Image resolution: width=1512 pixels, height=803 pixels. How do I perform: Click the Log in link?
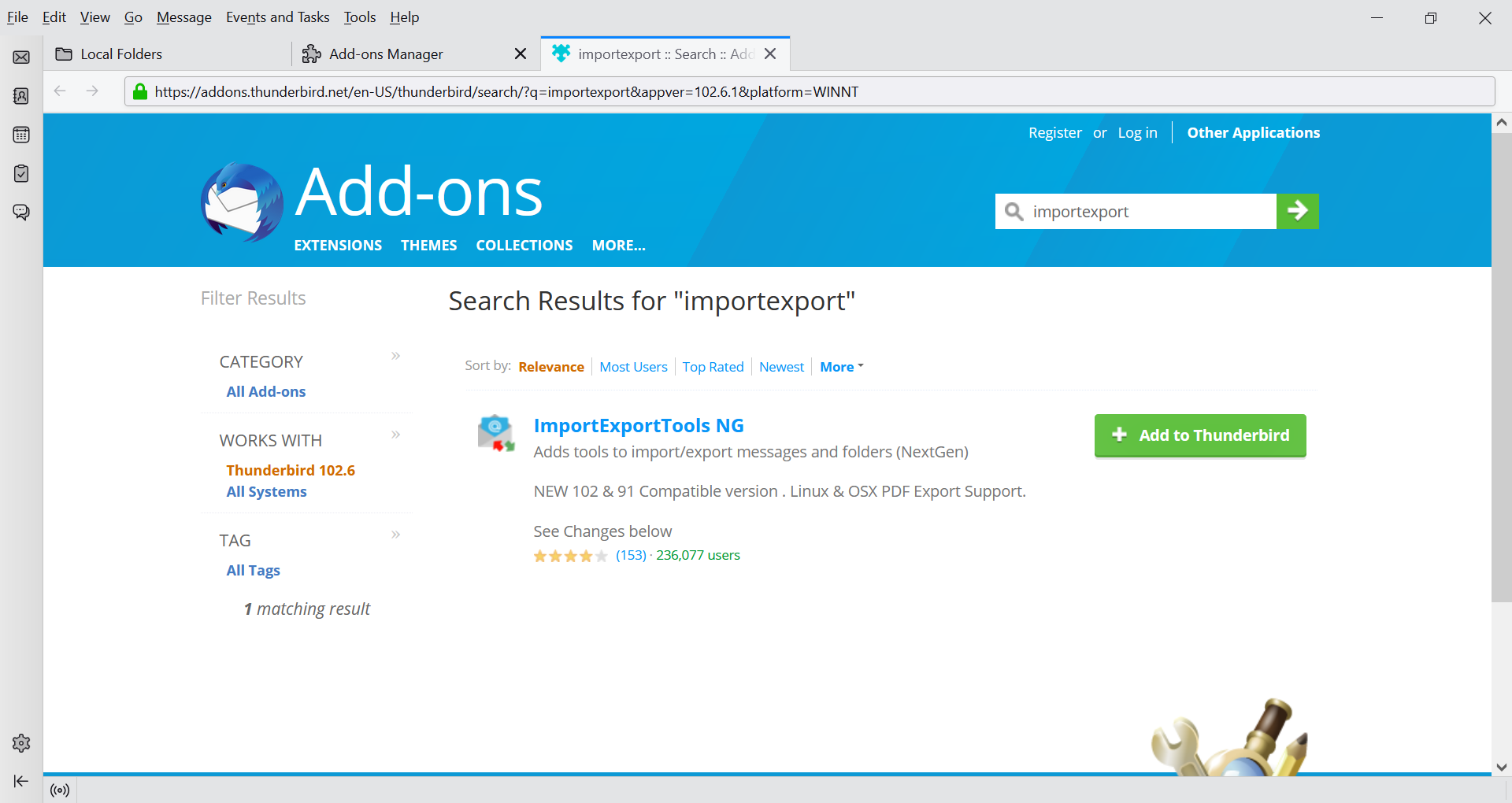tap(1137, 133)
